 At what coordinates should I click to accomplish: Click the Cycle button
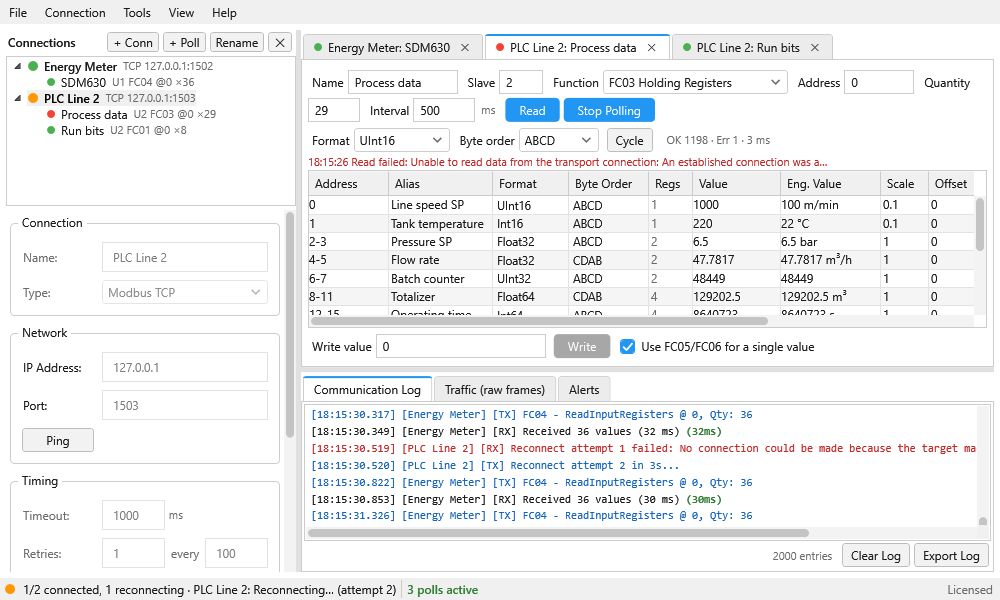(x=629, y=141)
